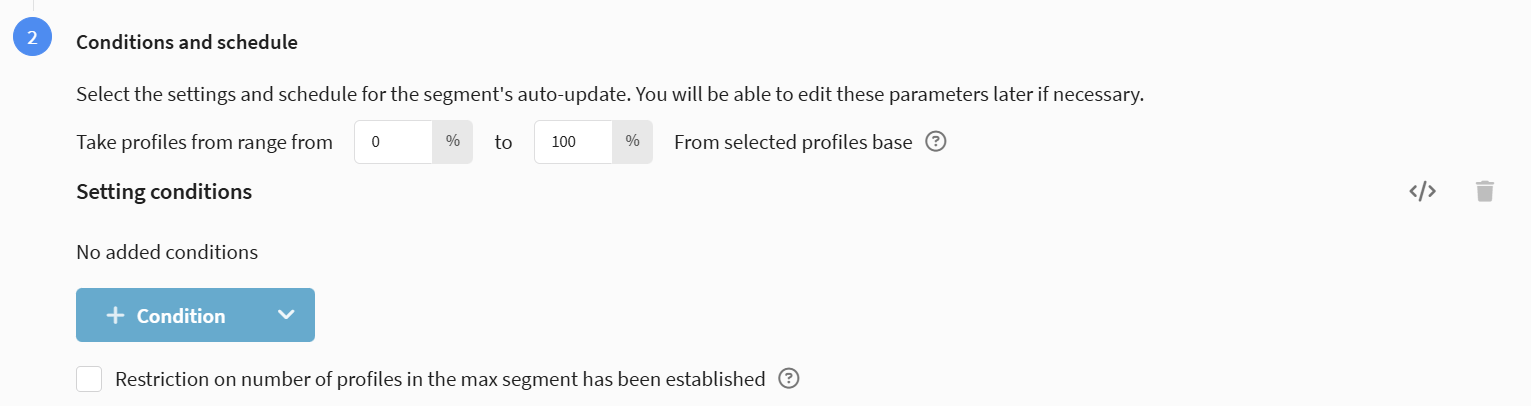This screenshot has width=1531, height=406.
Task: Delete conditions with the trash icon
Action: (x=1485, y=191)
